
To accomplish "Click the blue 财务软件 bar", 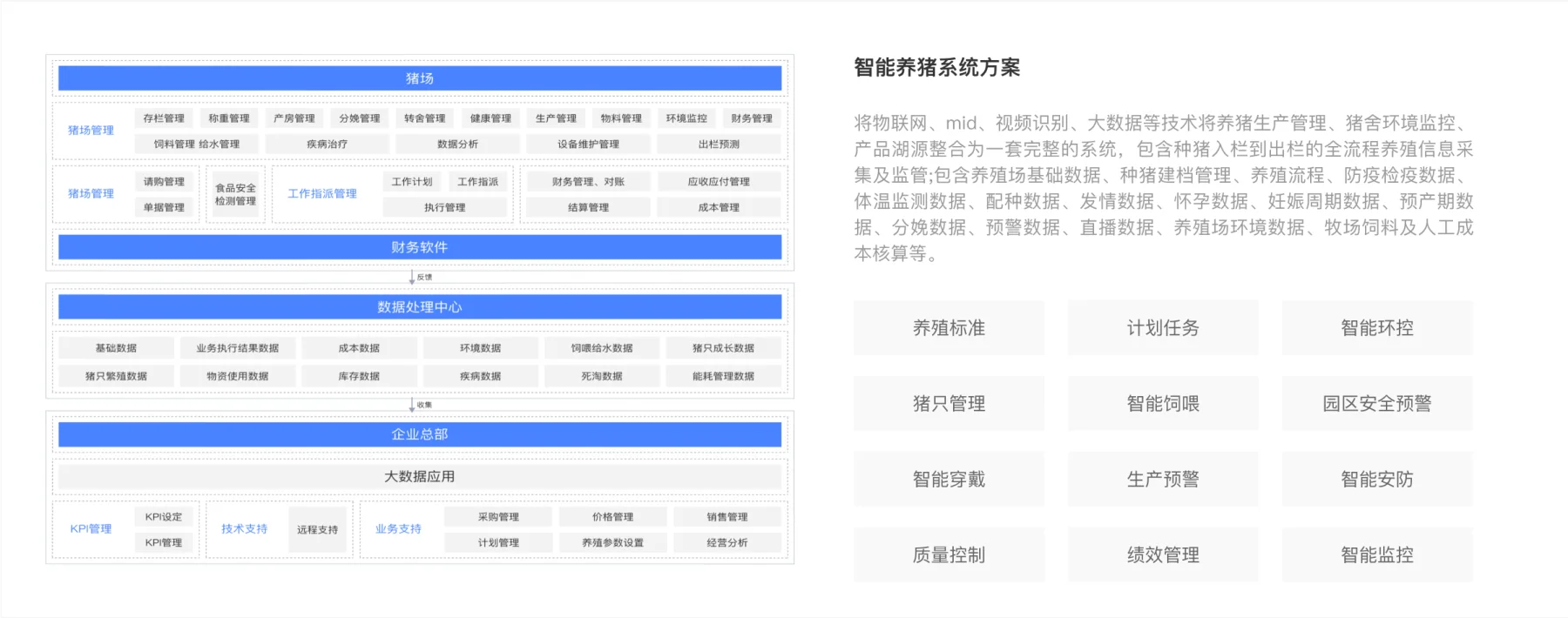I will click(x=420, y=247).
